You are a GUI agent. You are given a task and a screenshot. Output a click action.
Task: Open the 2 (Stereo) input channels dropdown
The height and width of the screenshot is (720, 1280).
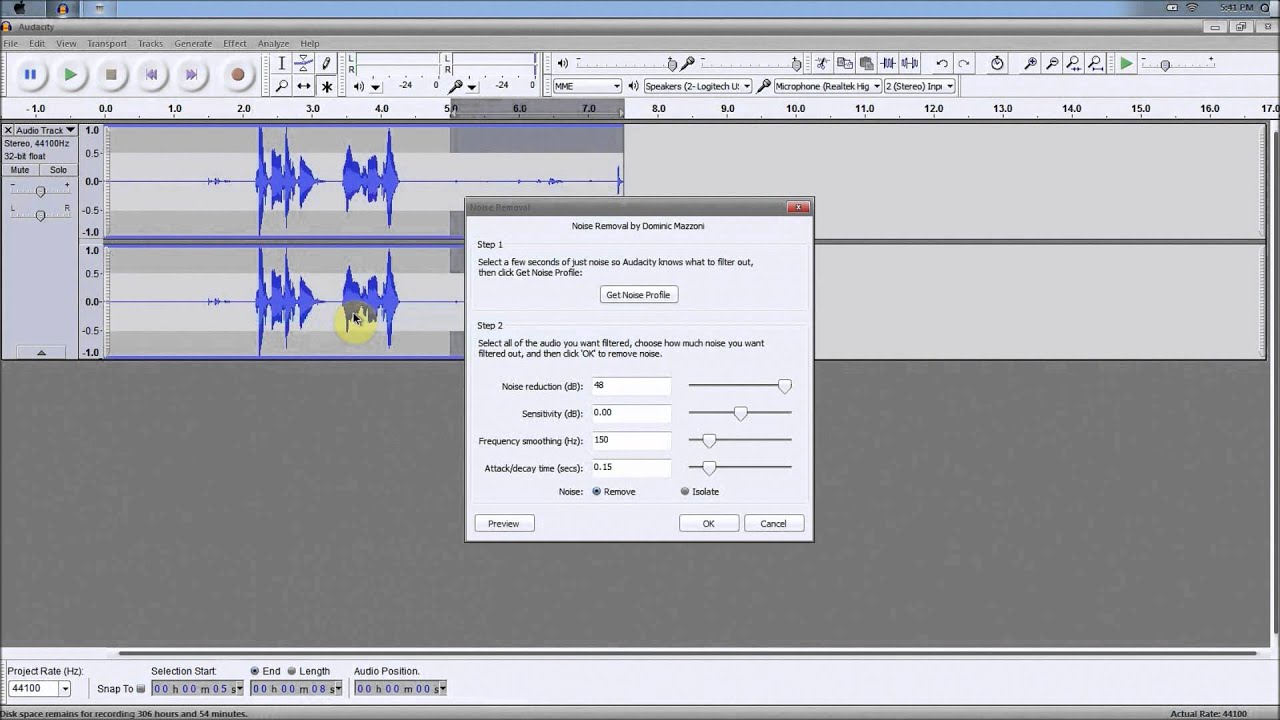[949, 86]
